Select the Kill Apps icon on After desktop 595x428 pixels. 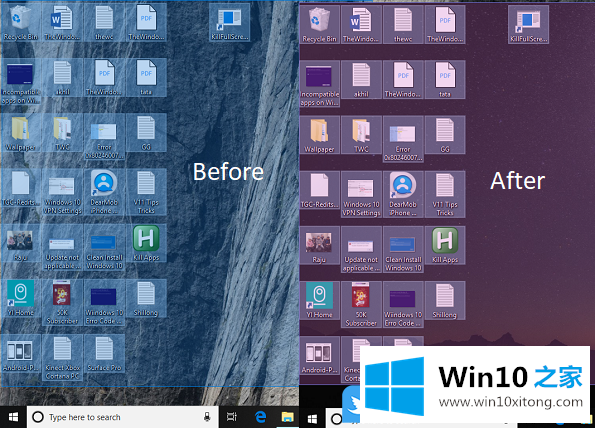tap(445, 245)
